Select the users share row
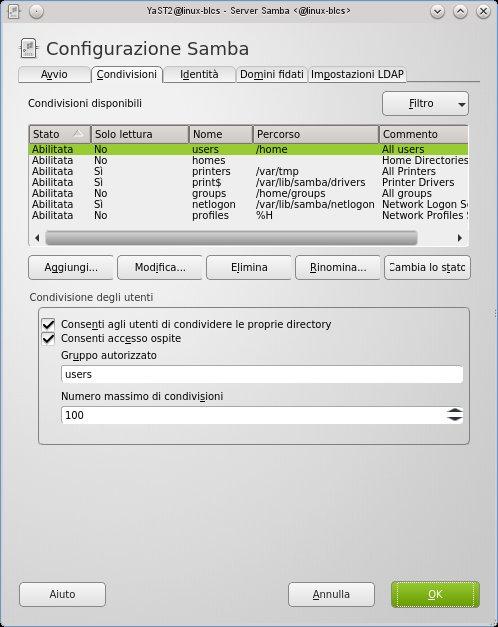498x627 pixels. [248, 149]
